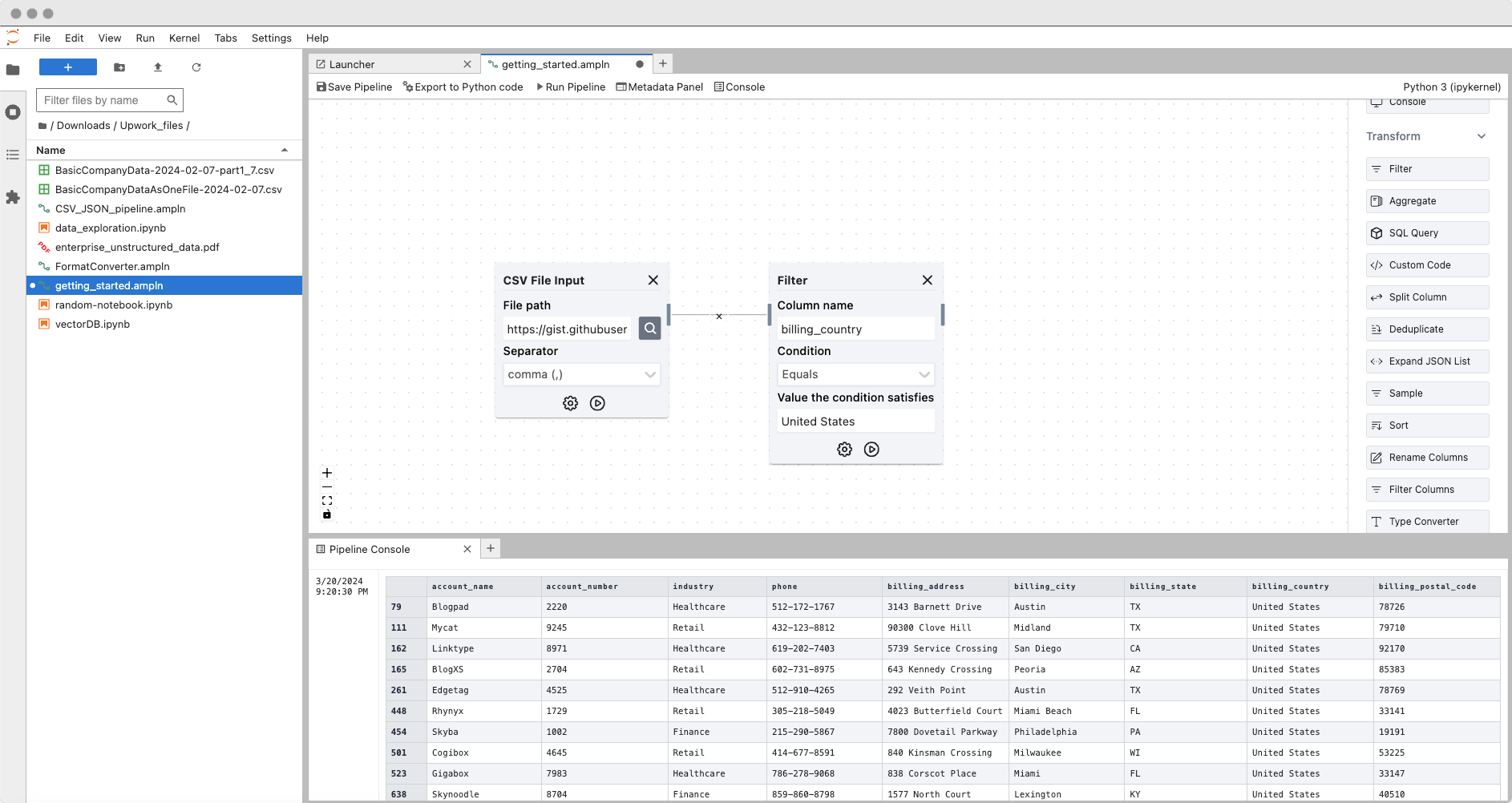Click the upload files icon
The height and width of the screenshot is (803, 1512).
point(158,67)
